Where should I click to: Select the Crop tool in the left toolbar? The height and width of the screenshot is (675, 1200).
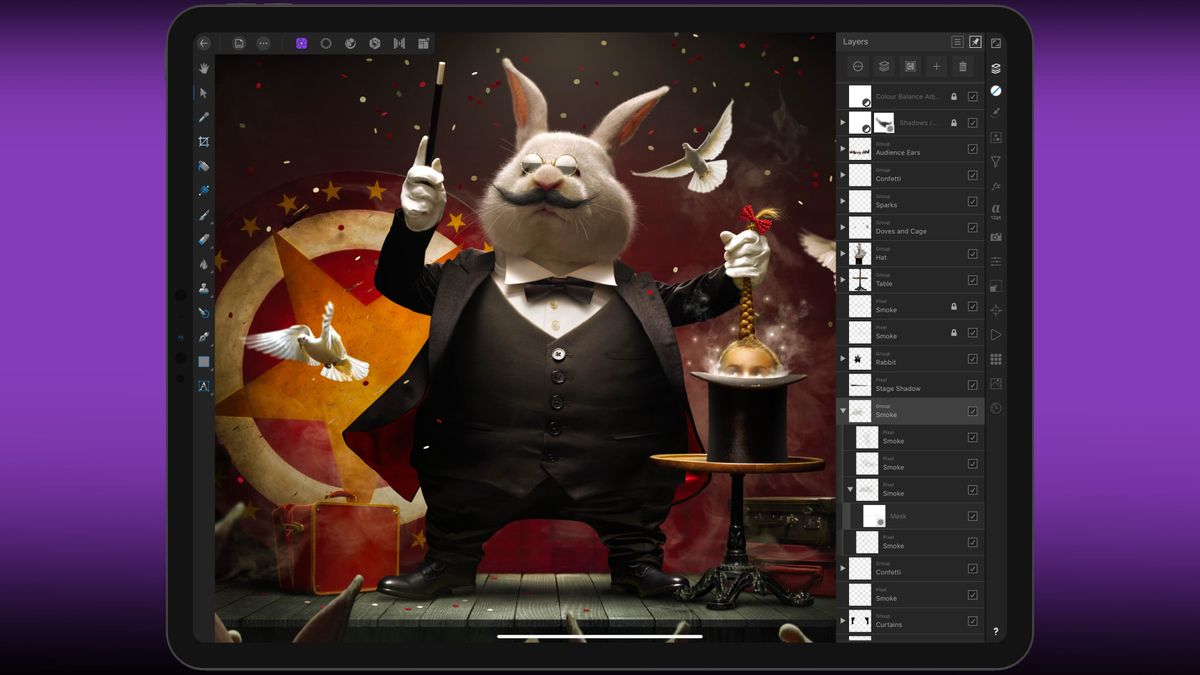(x=204, y=139)
